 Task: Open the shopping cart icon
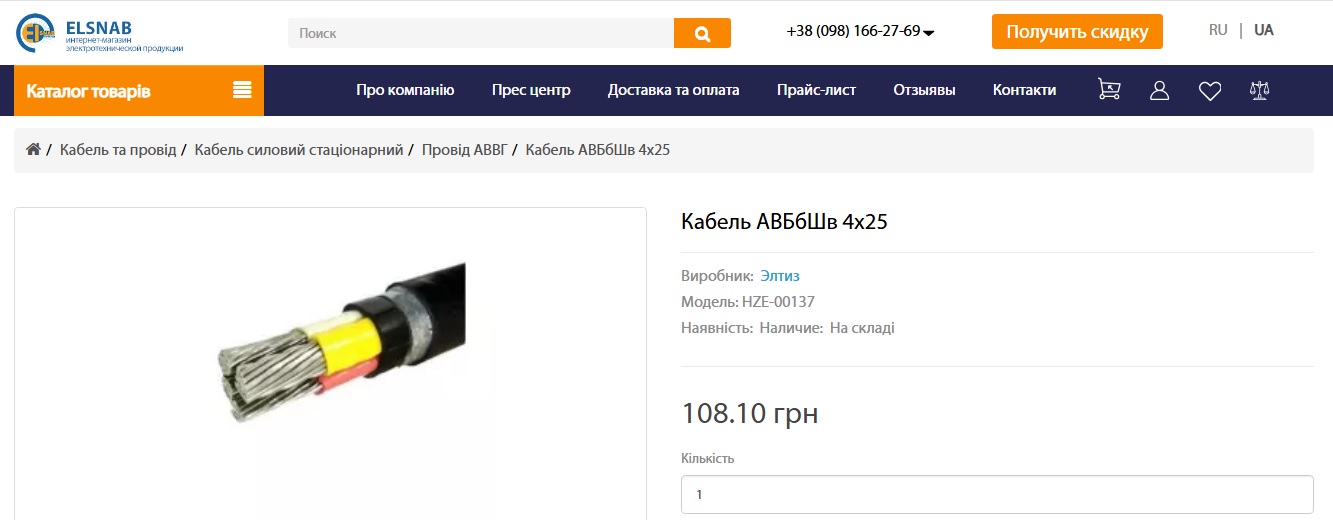coord(1109,90)
